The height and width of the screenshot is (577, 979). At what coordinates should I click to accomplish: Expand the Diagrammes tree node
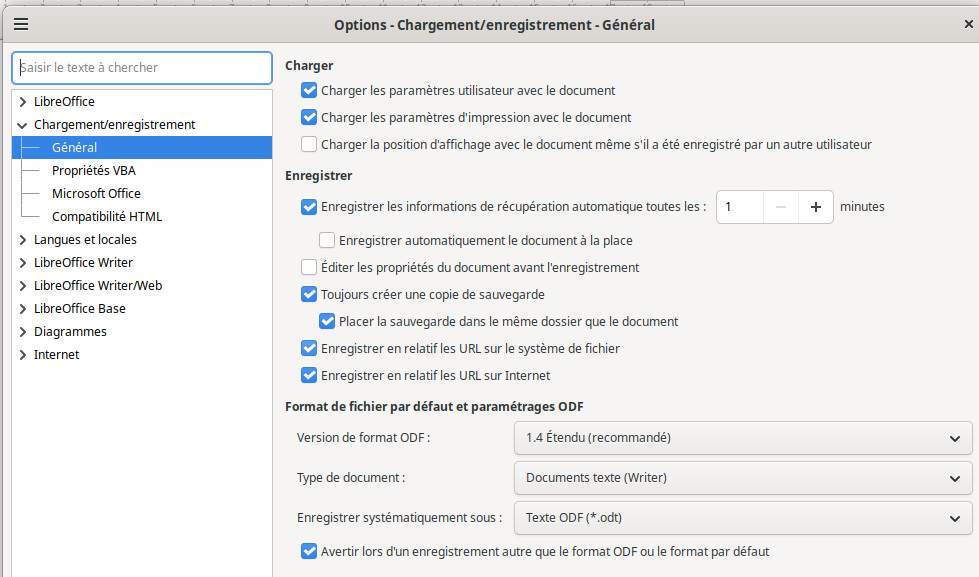click(23, 332)
